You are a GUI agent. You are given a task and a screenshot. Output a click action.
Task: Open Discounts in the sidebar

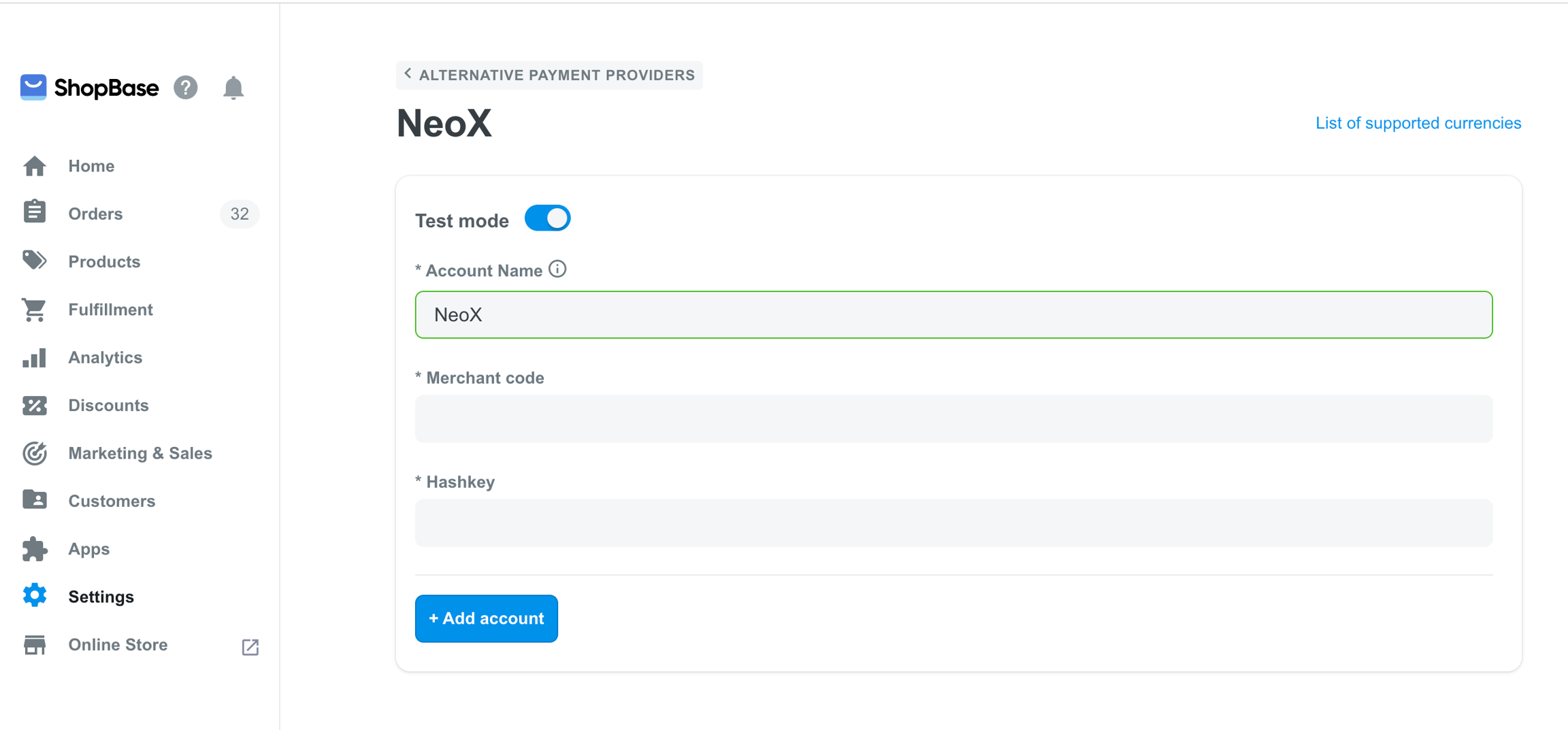(108, 405)
